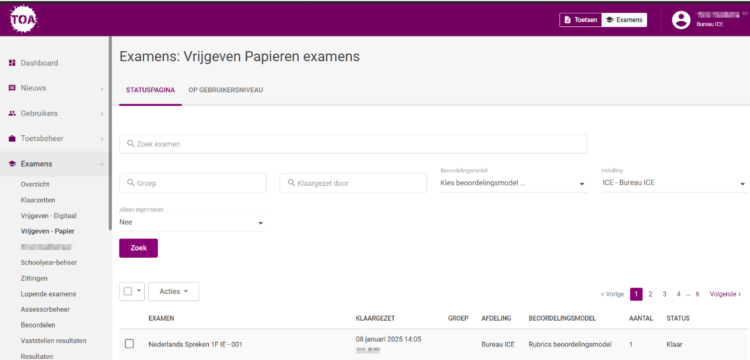Viewport: 750px width, 360px height.
Task: Click the TOA logo in header
Action: click(23, 20)
